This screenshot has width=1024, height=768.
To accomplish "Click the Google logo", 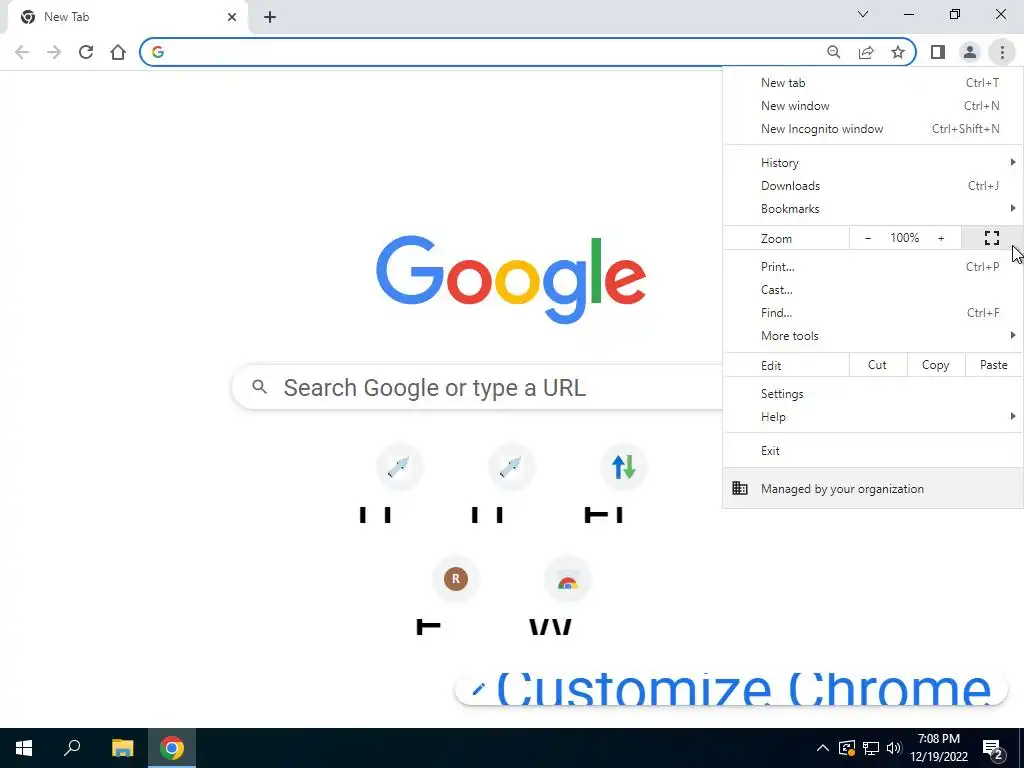I will pos(511,280).
